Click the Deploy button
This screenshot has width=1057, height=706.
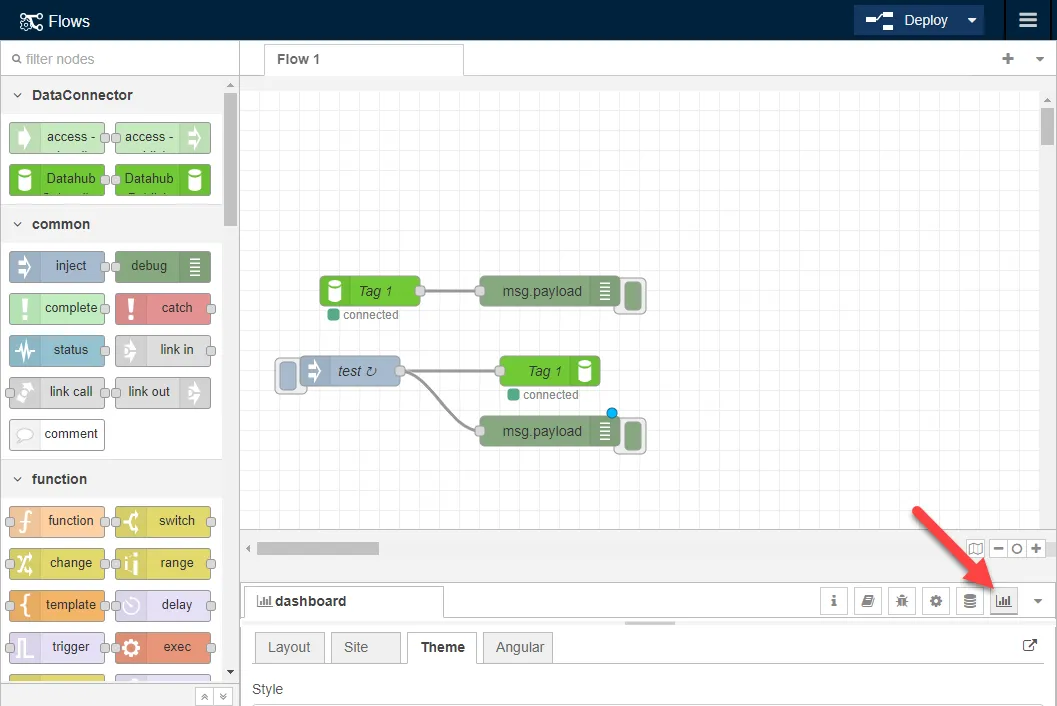pyautogui.click(x=907, y=20)
